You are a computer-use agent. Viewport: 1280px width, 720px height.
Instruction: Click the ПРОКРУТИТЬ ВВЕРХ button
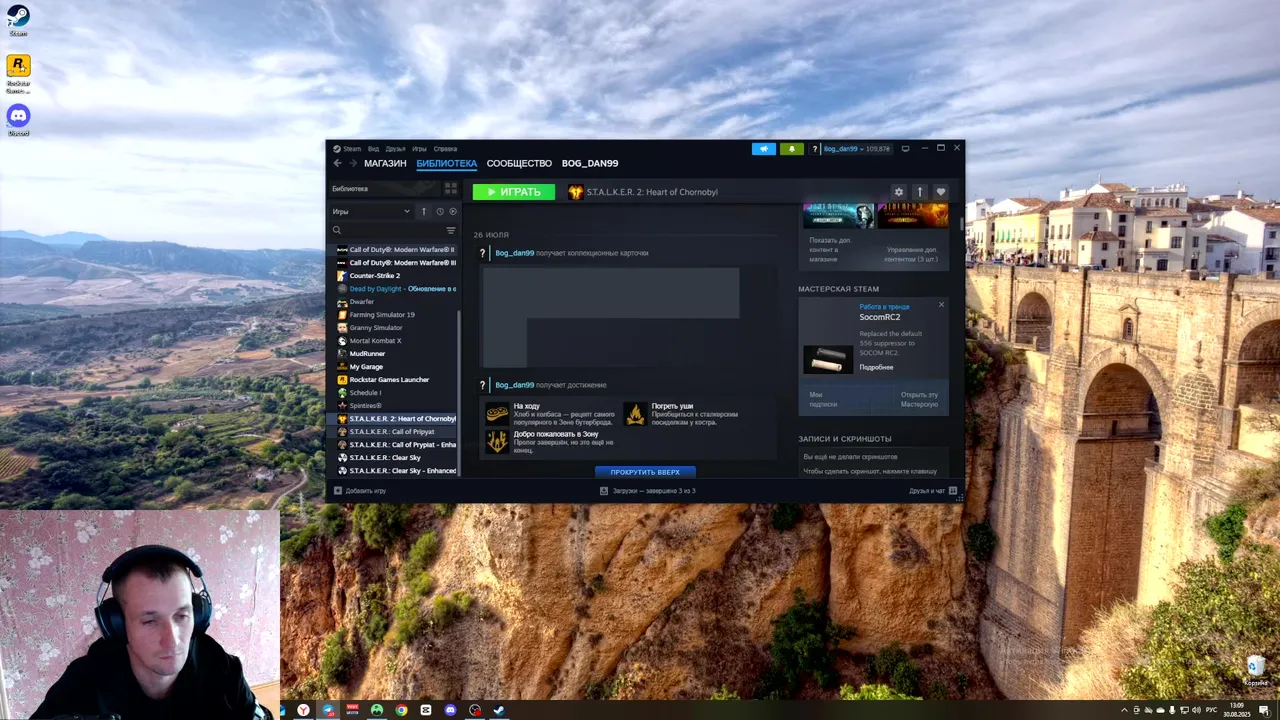645,472
